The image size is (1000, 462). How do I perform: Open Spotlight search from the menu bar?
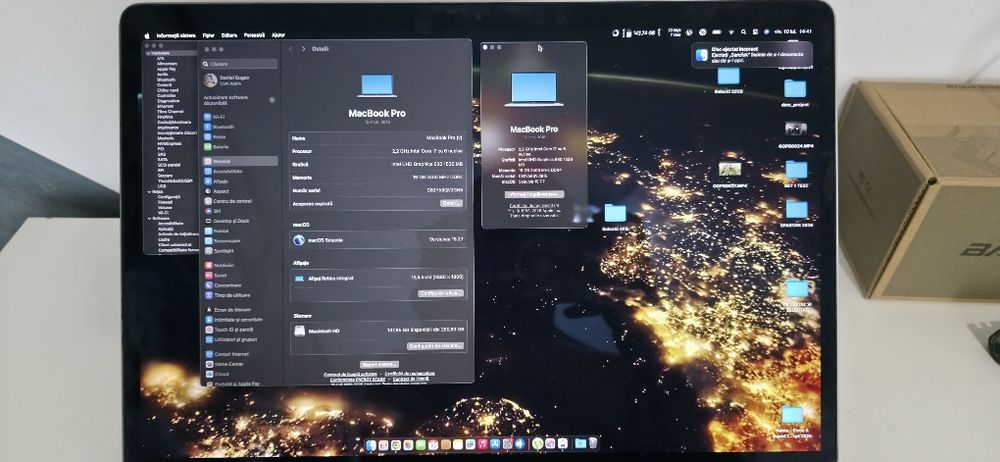click(743, 32)
